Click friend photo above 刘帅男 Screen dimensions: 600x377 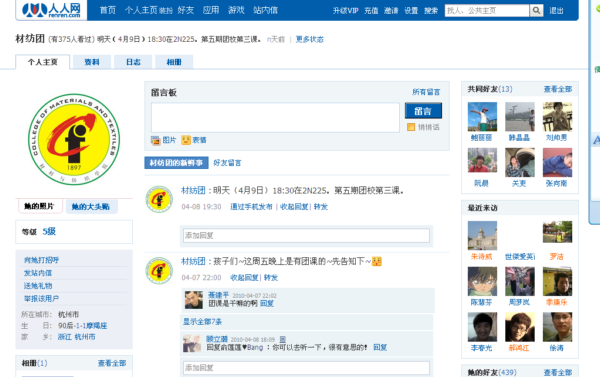[557, 117]
